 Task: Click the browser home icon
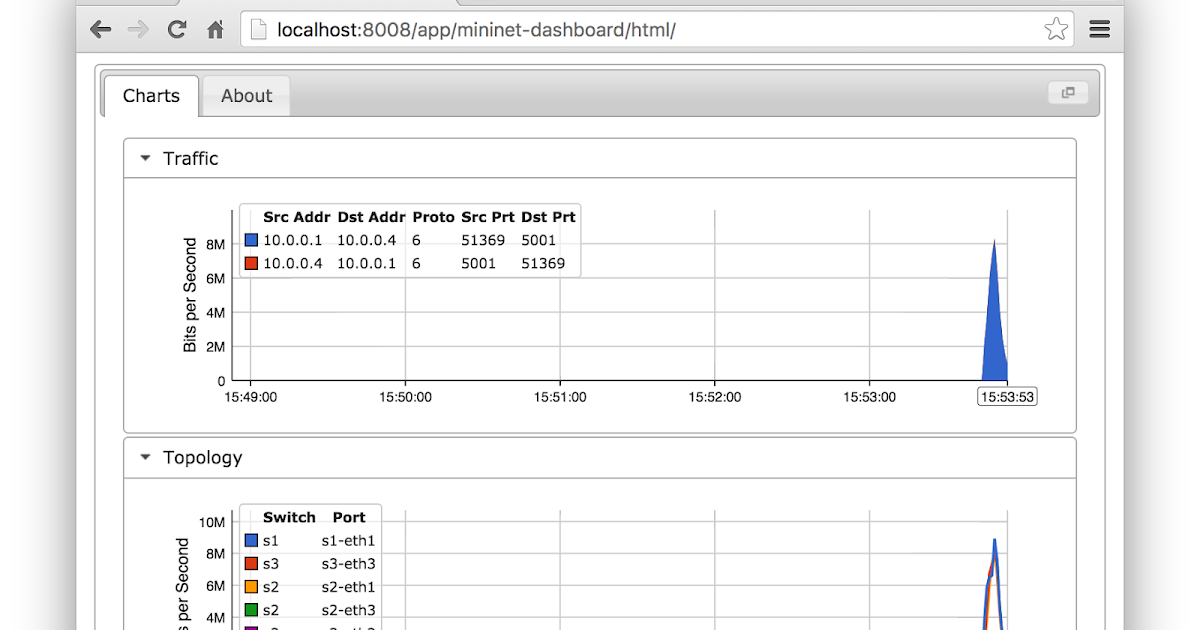pos(215,29)
